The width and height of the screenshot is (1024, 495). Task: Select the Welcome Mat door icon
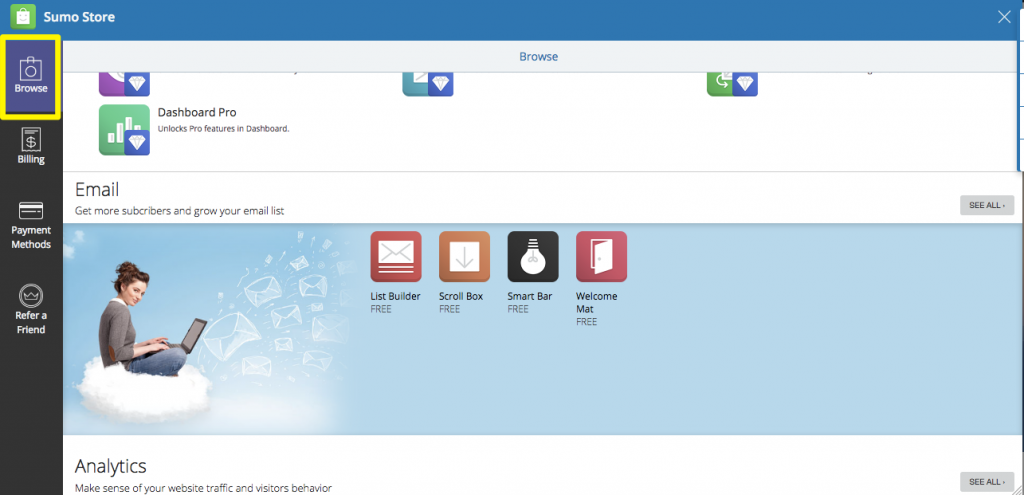(x=601, y=257)
